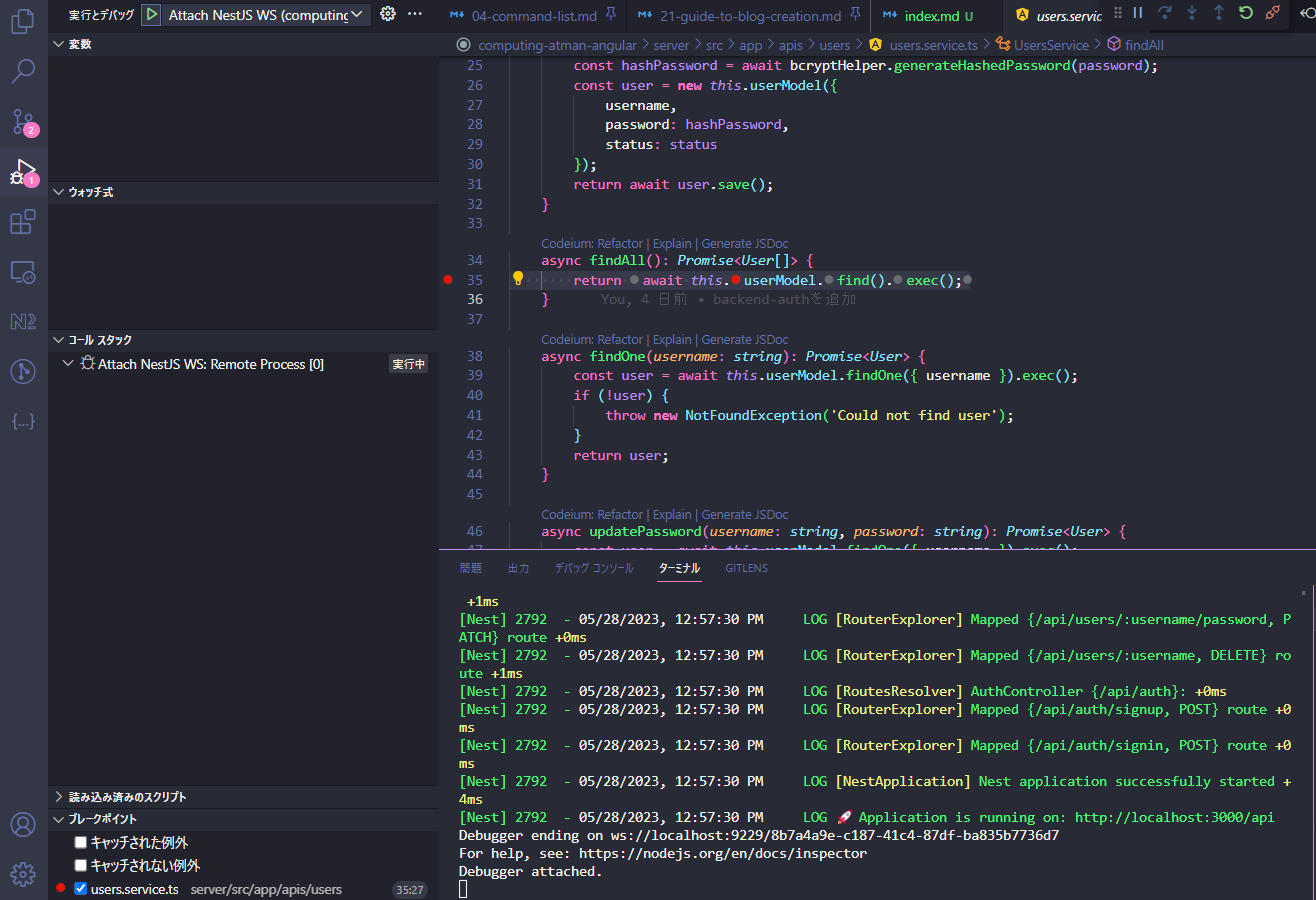Click Step Over in debug toolbar
Image resolution: width=1316 pixels, height=900 pixels.
1165,13
